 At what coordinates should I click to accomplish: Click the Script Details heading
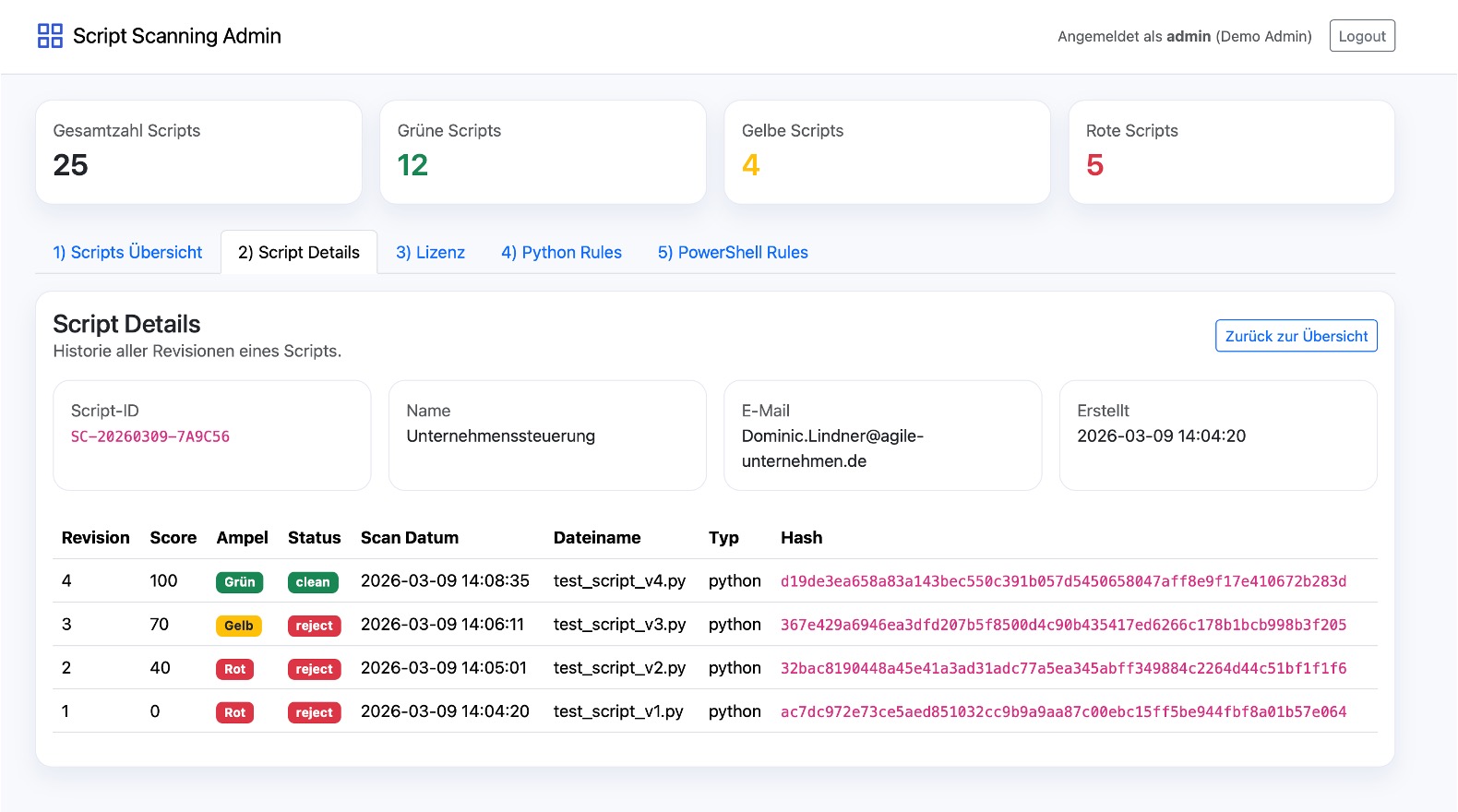(x=126, y=324)
